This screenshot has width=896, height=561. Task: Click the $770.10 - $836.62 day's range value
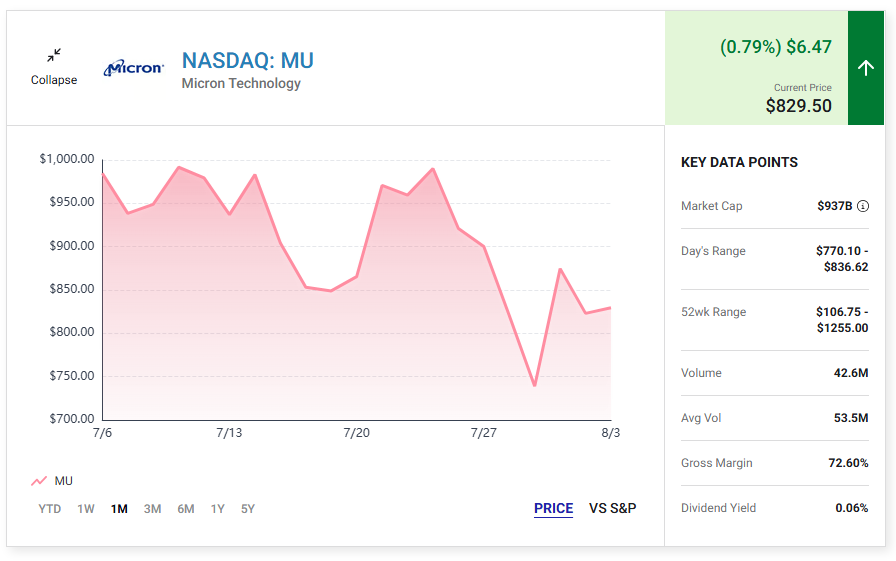coord(842,259)
